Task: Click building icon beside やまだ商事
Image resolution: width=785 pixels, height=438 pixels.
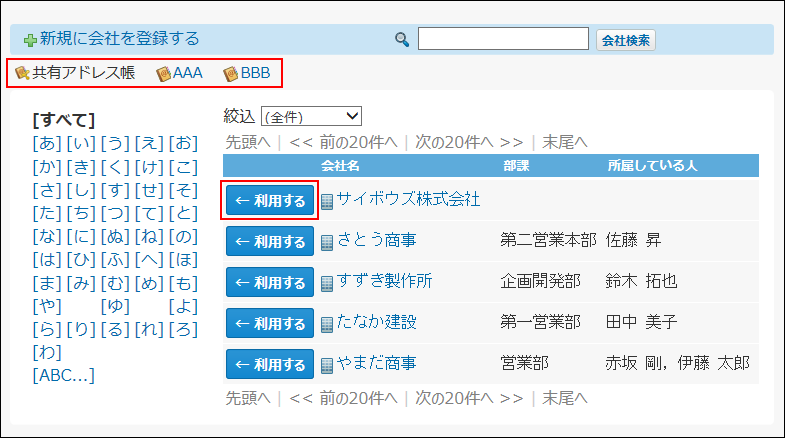Action: pos(327,366)
